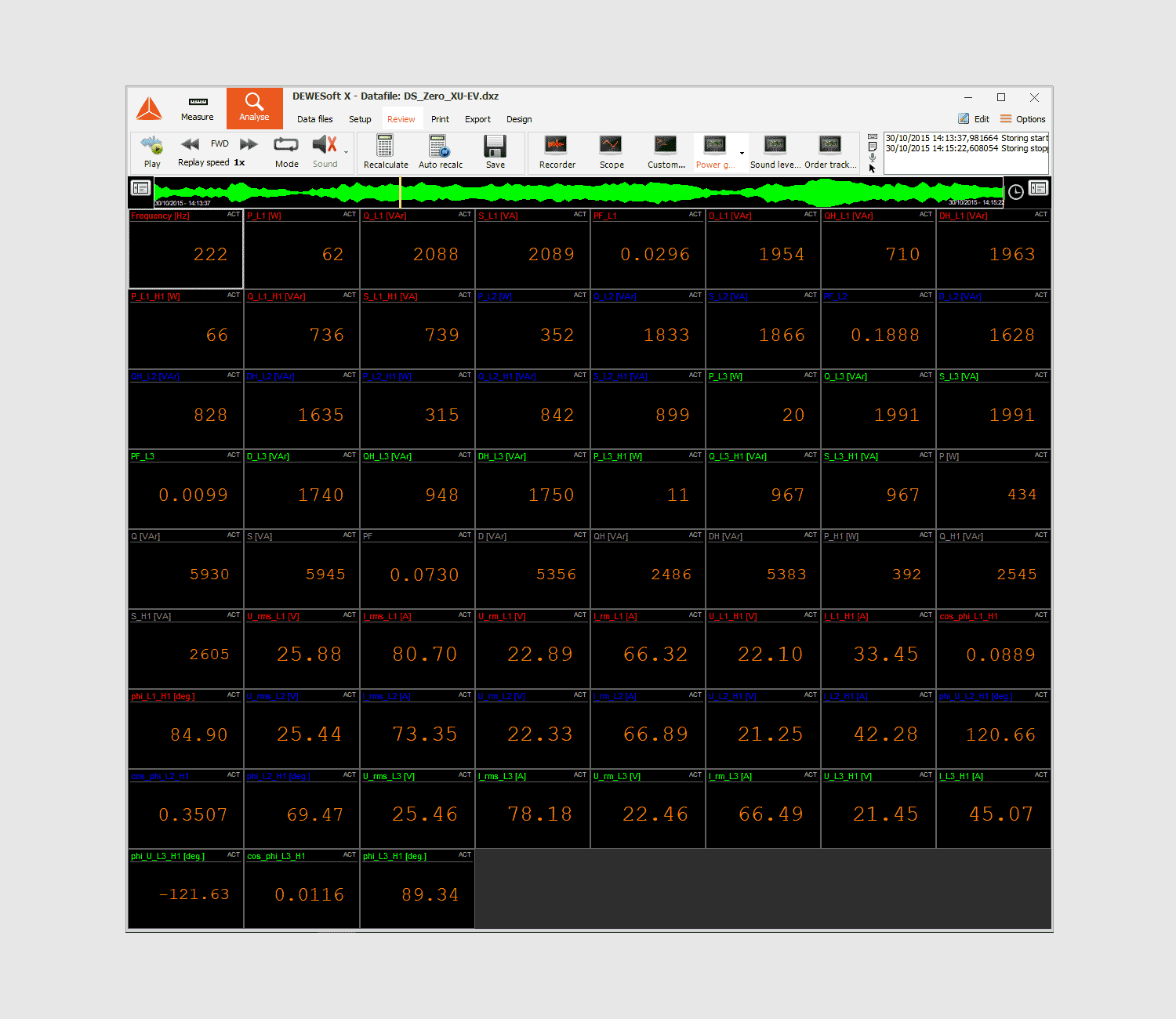Click the Replay speed 1x label

[212, 162]
